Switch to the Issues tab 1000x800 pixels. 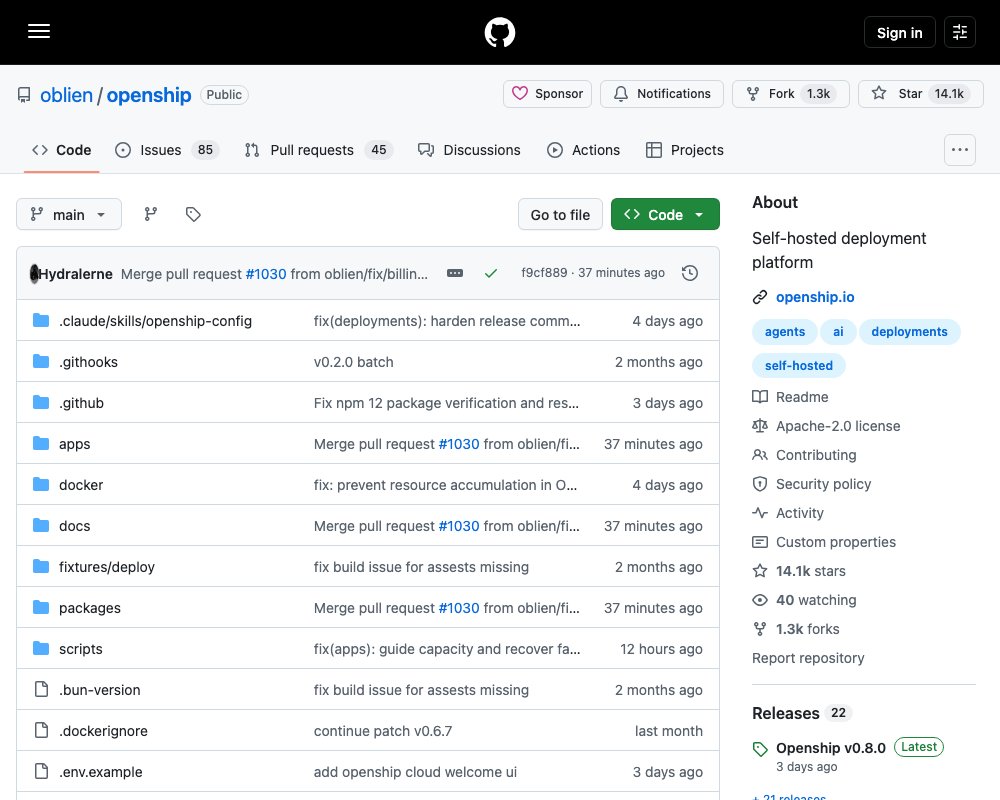pos(167,150)
